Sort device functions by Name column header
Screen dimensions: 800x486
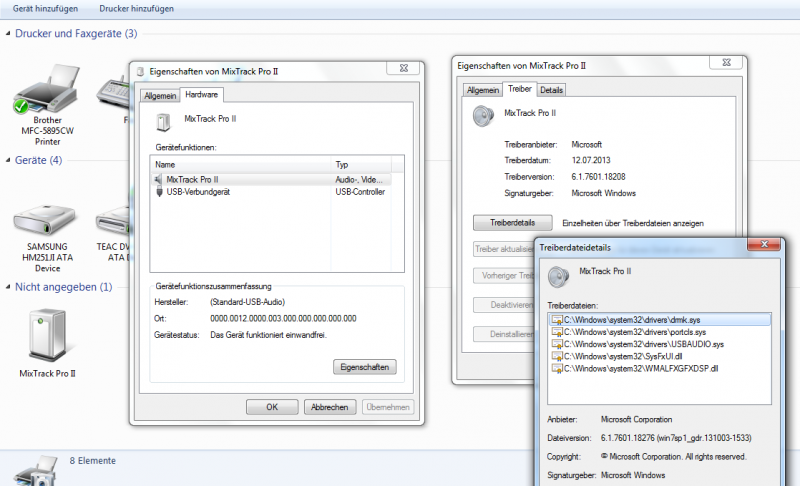coord(241,165)
